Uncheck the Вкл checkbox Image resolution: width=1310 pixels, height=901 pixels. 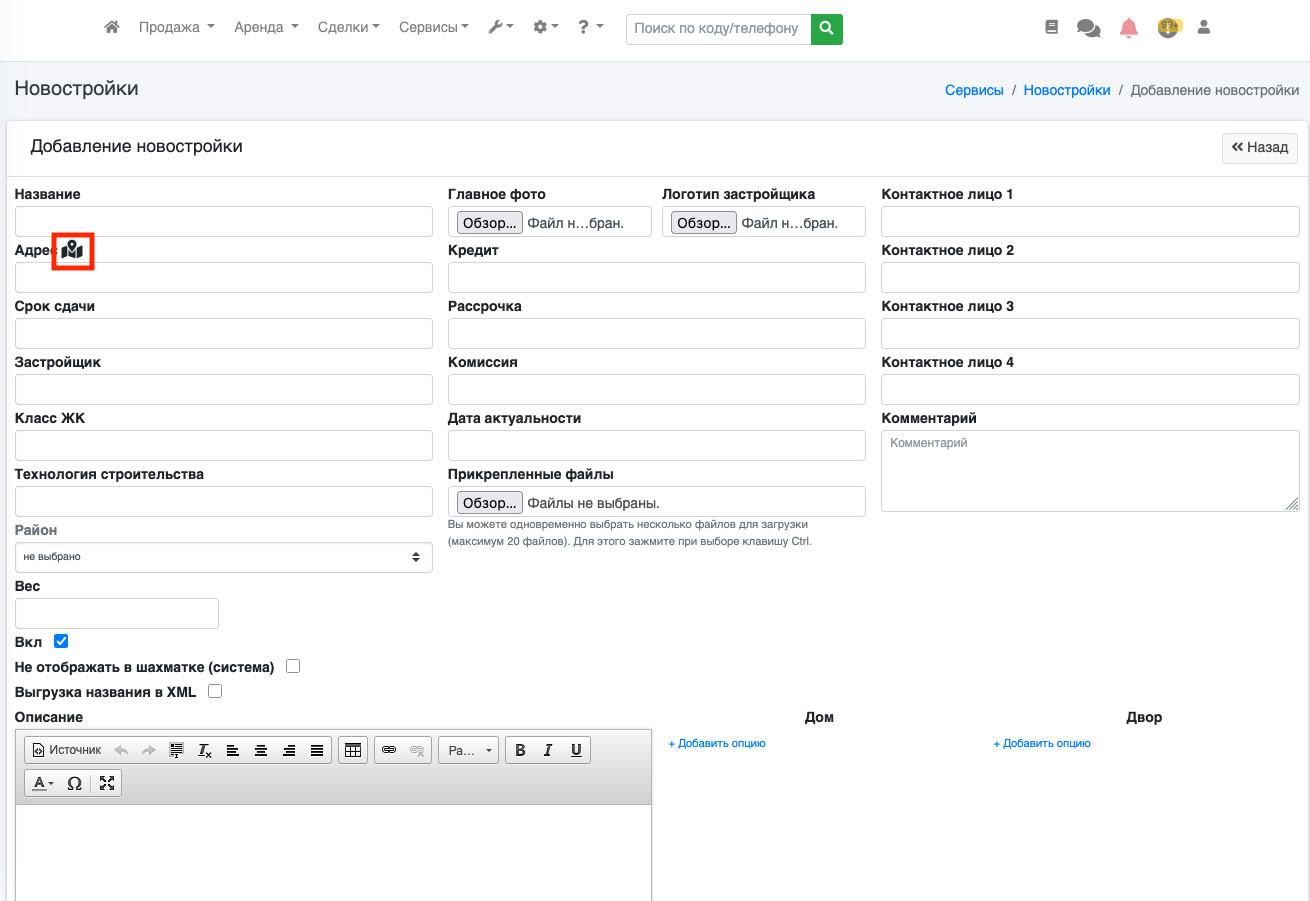[x=61, y=641]
